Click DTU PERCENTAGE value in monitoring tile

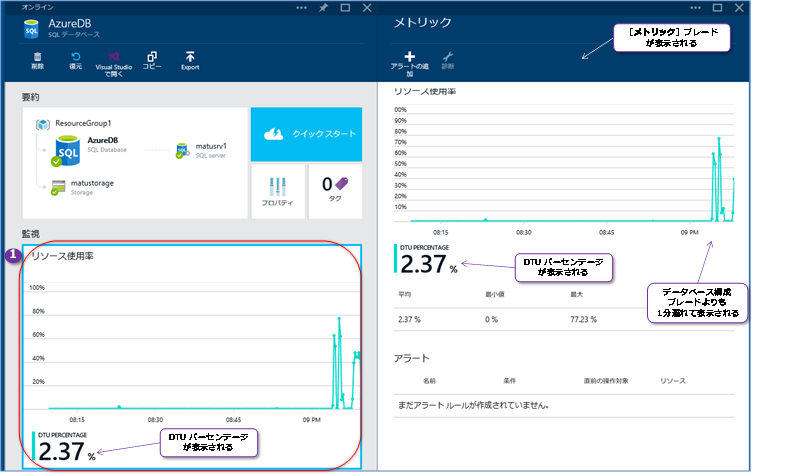pos(66,452)
